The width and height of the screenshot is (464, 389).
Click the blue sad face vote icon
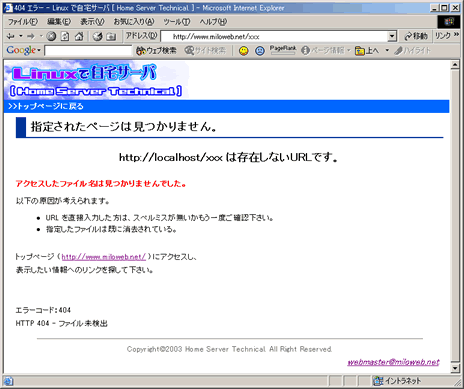[x=260, y=51]
